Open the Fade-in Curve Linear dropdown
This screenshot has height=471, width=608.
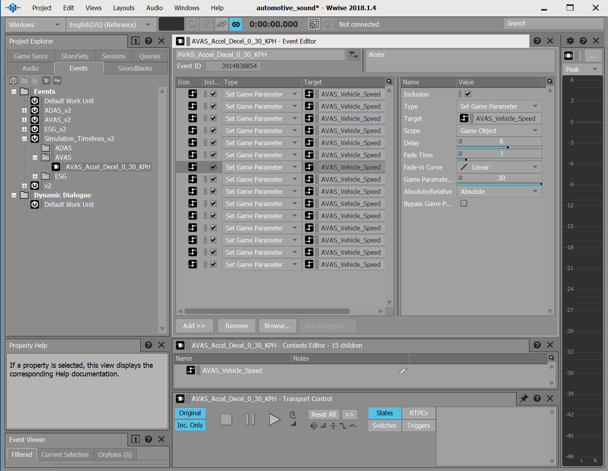point(499,167)
